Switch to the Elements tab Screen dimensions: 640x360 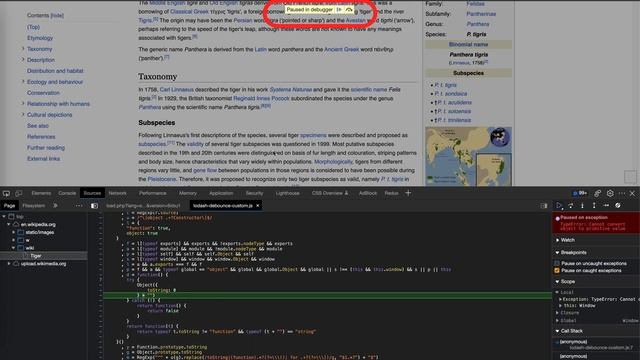(41, 193)
